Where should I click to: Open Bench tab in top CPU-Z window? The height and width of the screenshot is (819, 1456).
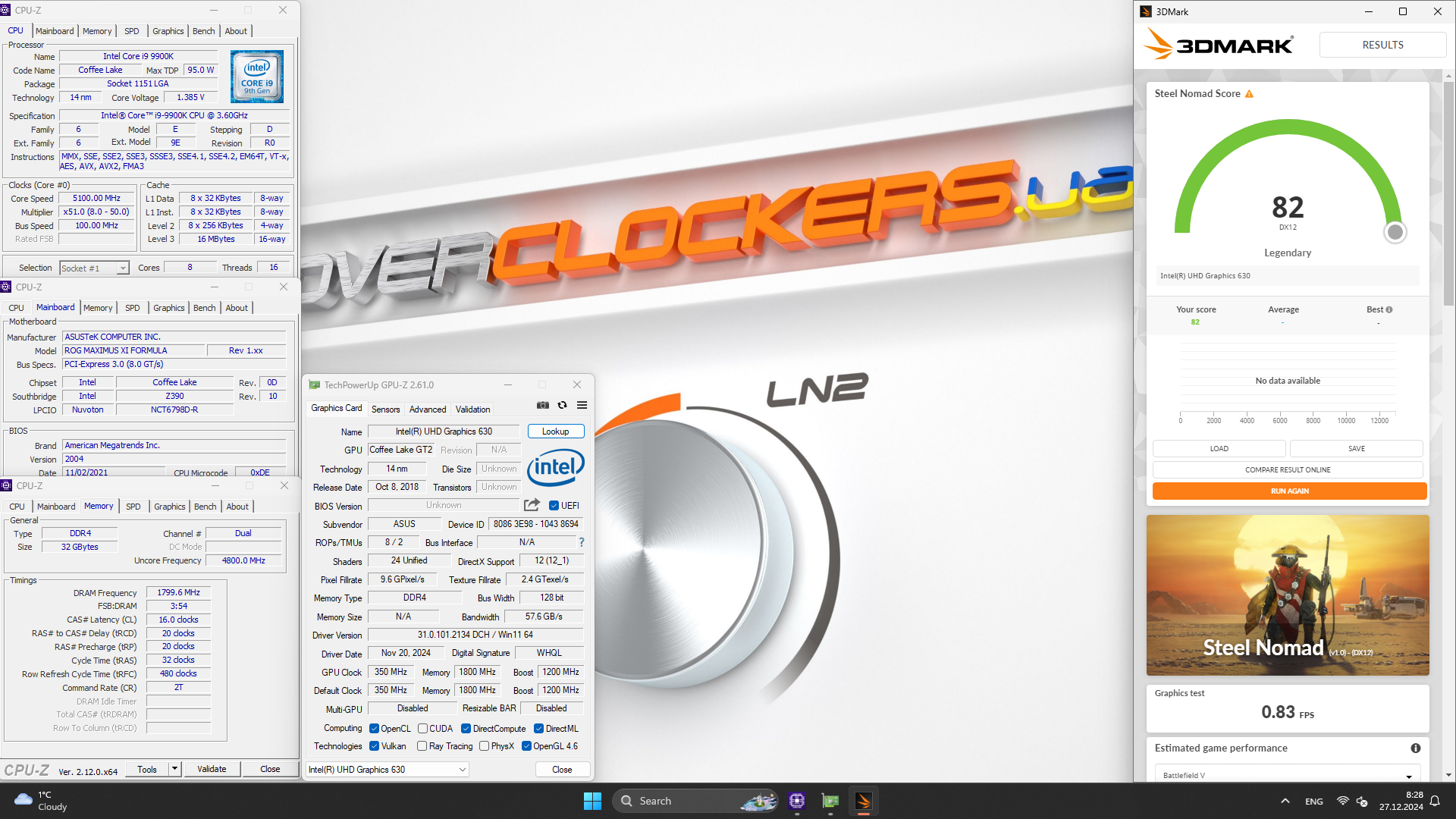coord(203,31)
